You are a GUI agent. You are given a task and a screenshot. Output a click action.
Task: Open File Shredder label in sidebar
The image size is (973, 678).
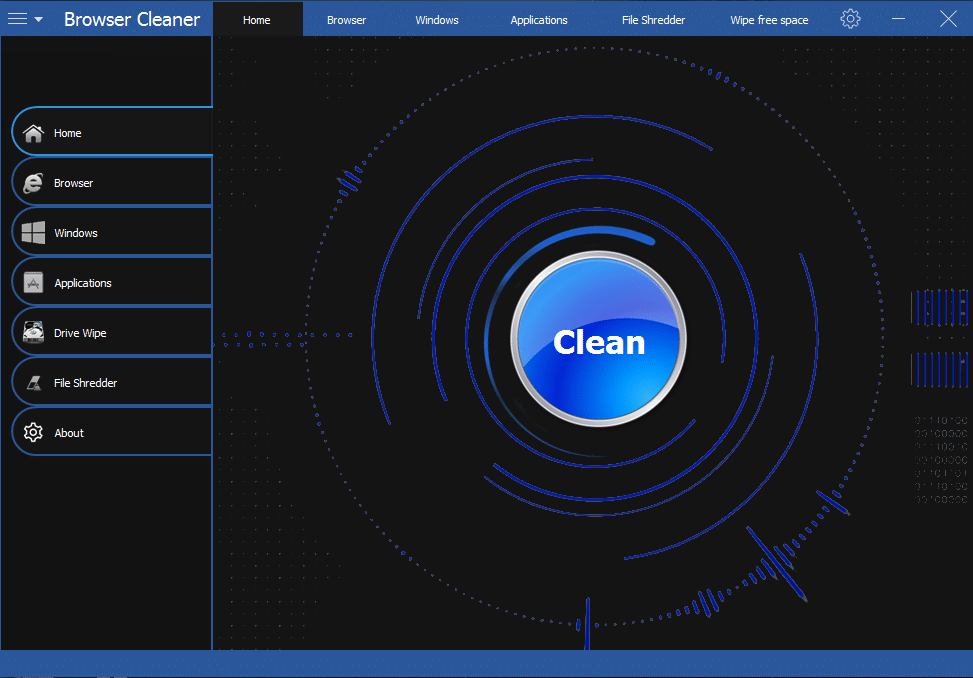pyautogui.click(x=85, y=383)
